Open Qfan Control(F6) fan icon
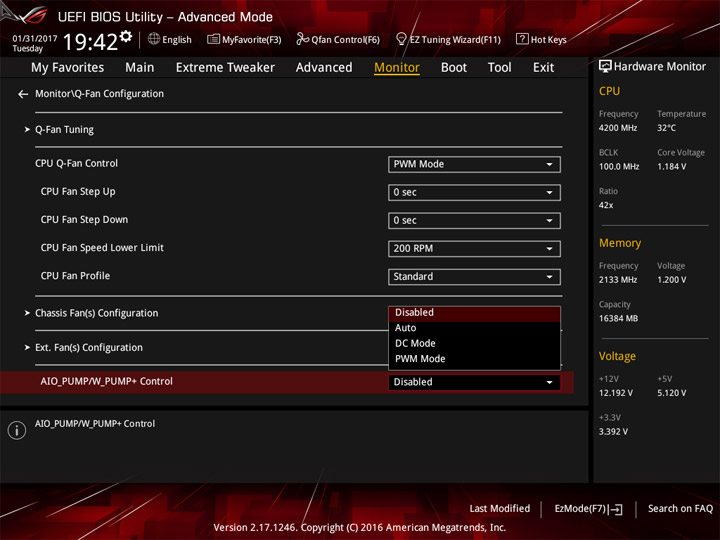The height and width of the screenshot is (540, 720). pos(302,39)
